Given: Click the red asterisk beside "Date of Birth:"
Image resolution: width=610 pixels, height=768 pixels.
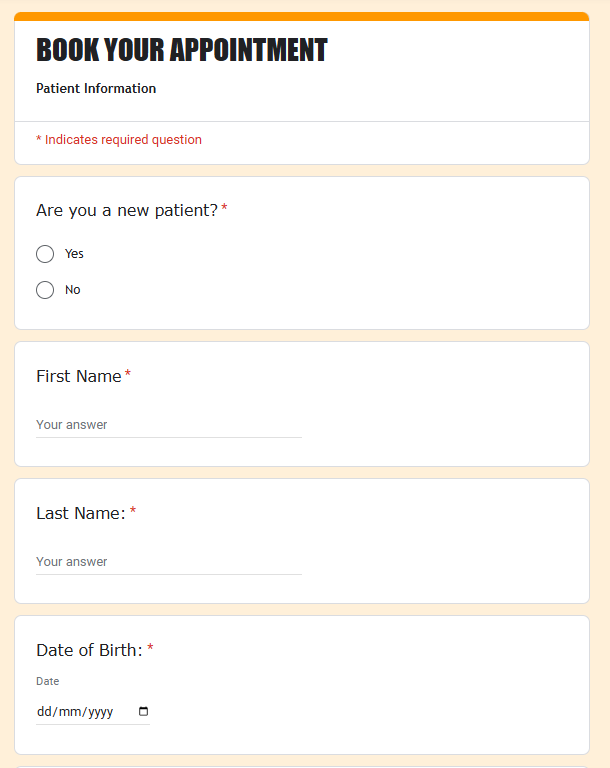Looking at the screenshot, I should tap(150, 649).
